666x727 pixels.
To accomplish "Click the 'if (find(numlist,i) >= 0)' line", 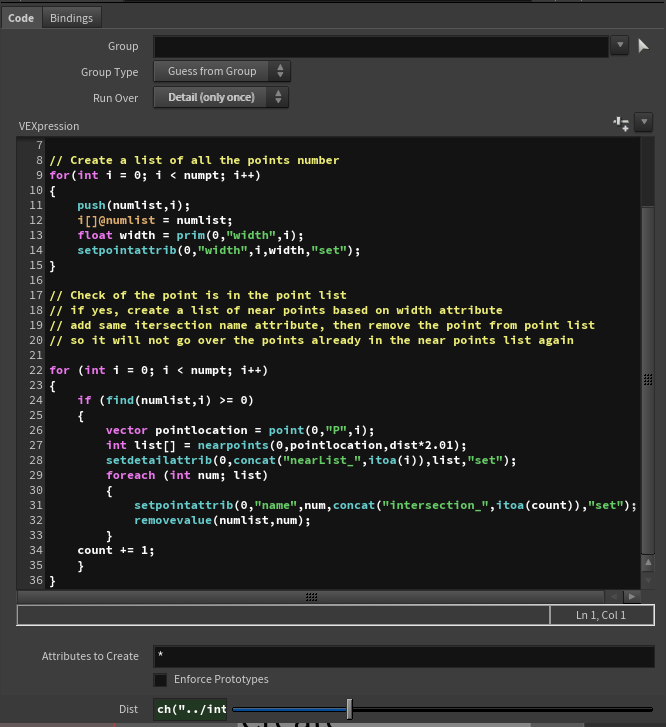I will coord(166,400).
